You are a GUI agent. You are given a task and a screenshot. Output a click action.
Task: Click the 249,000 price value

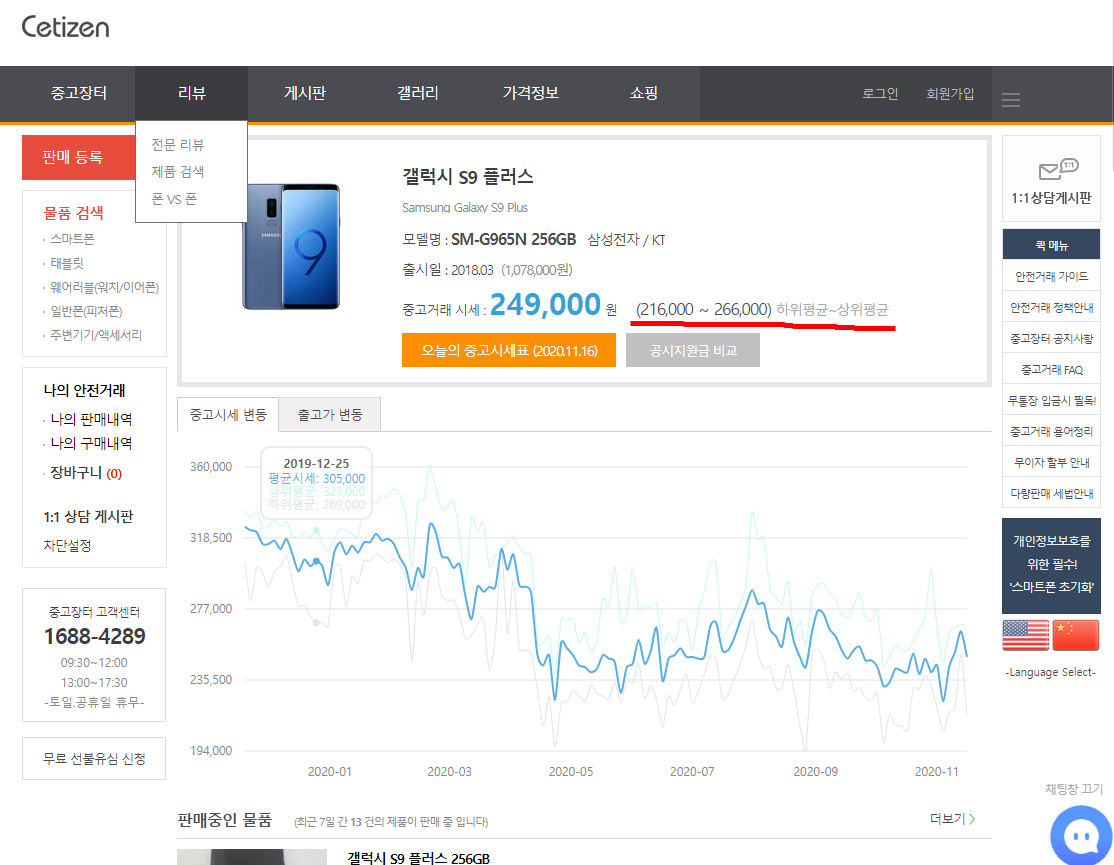click(545, 305)
